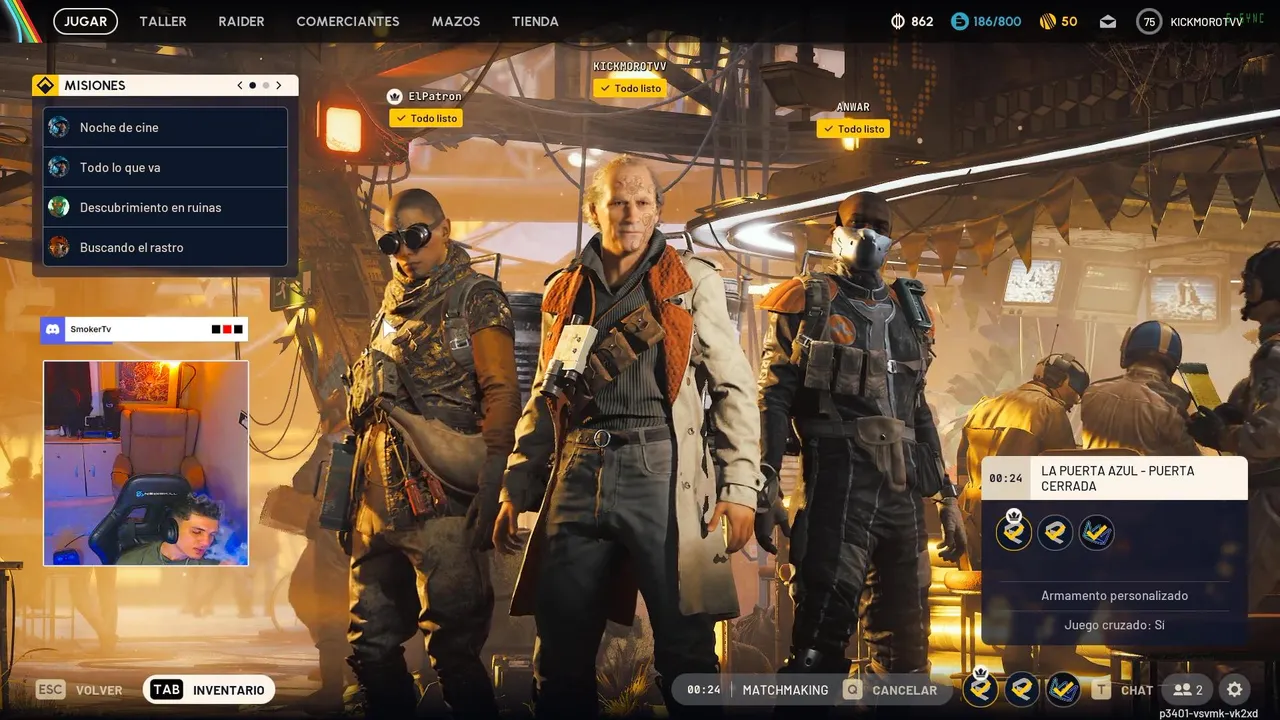Open the COMERCIANTES tab
The width and height of the screenshot is (1280, 720).
tap(348, 21)
